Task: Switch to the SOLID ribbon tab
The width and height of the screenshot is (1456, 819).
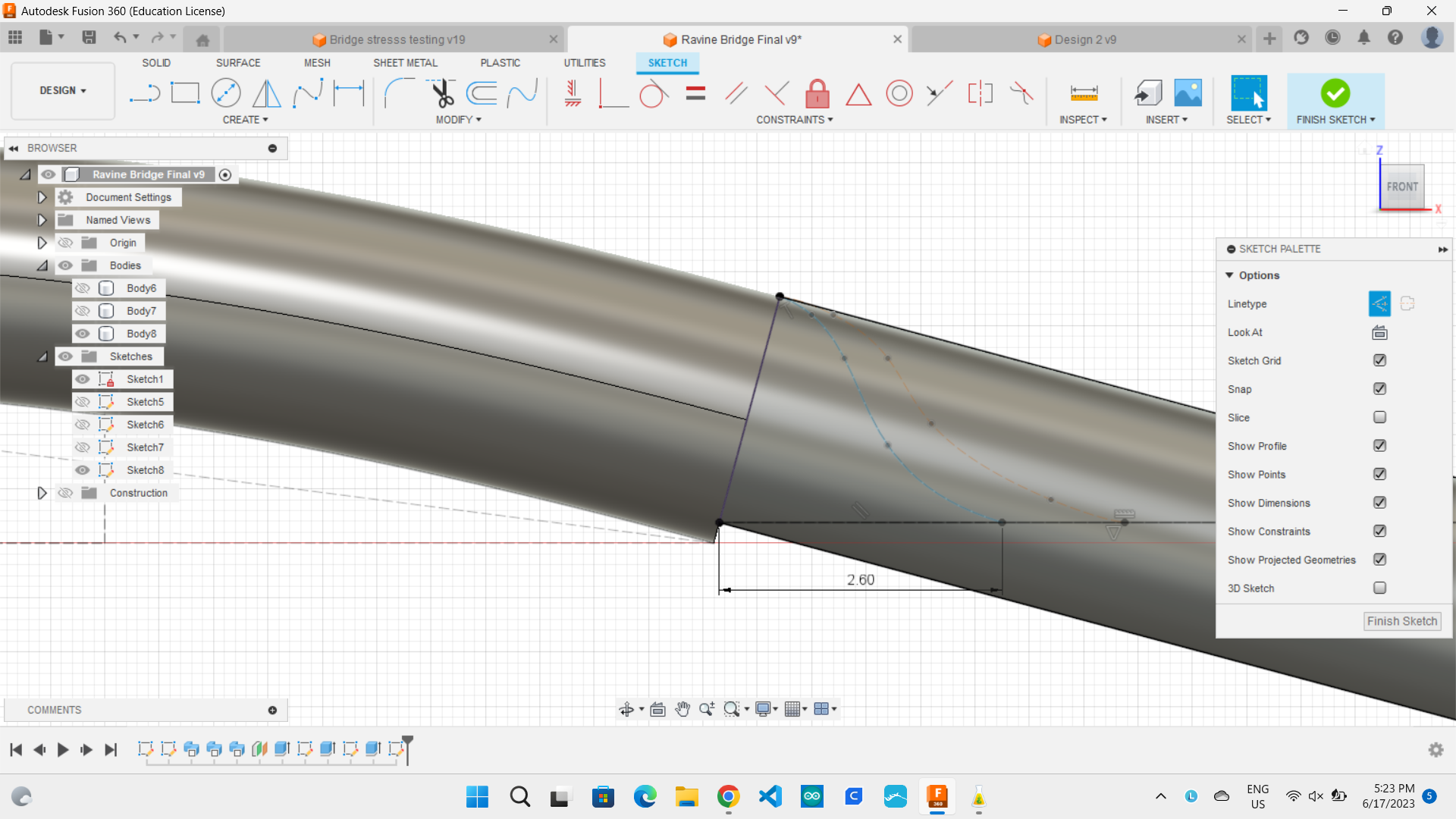Action: click(156, 63)
